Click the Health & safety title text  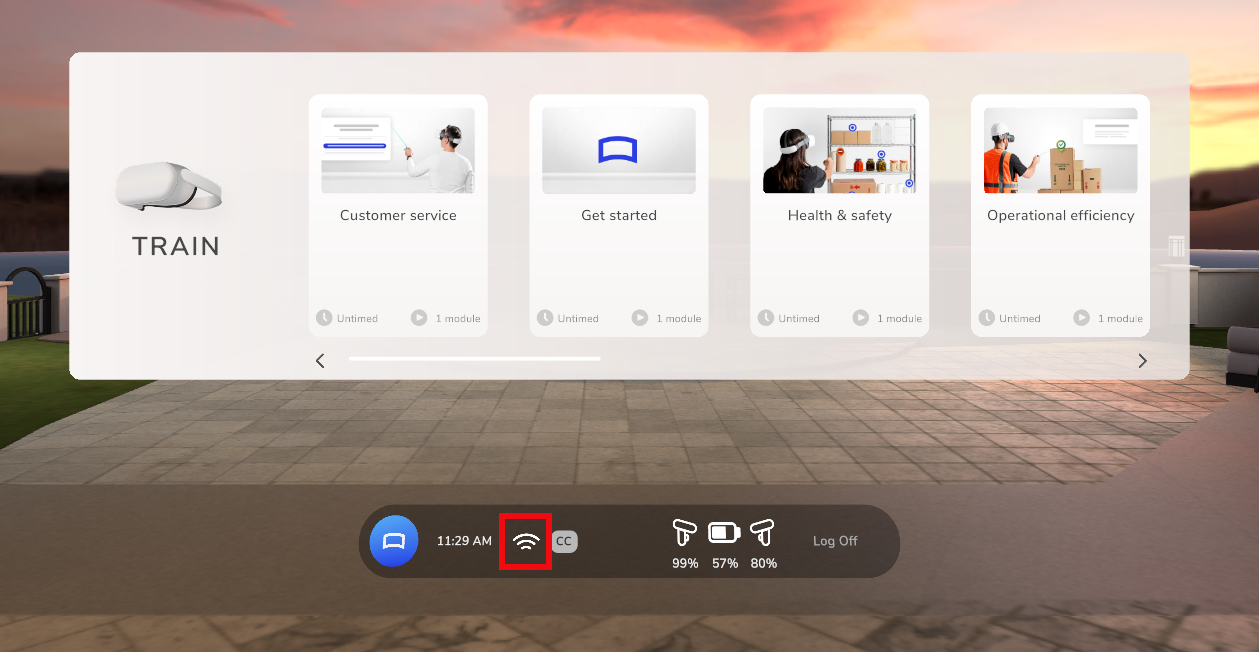(x=840, y=215)
